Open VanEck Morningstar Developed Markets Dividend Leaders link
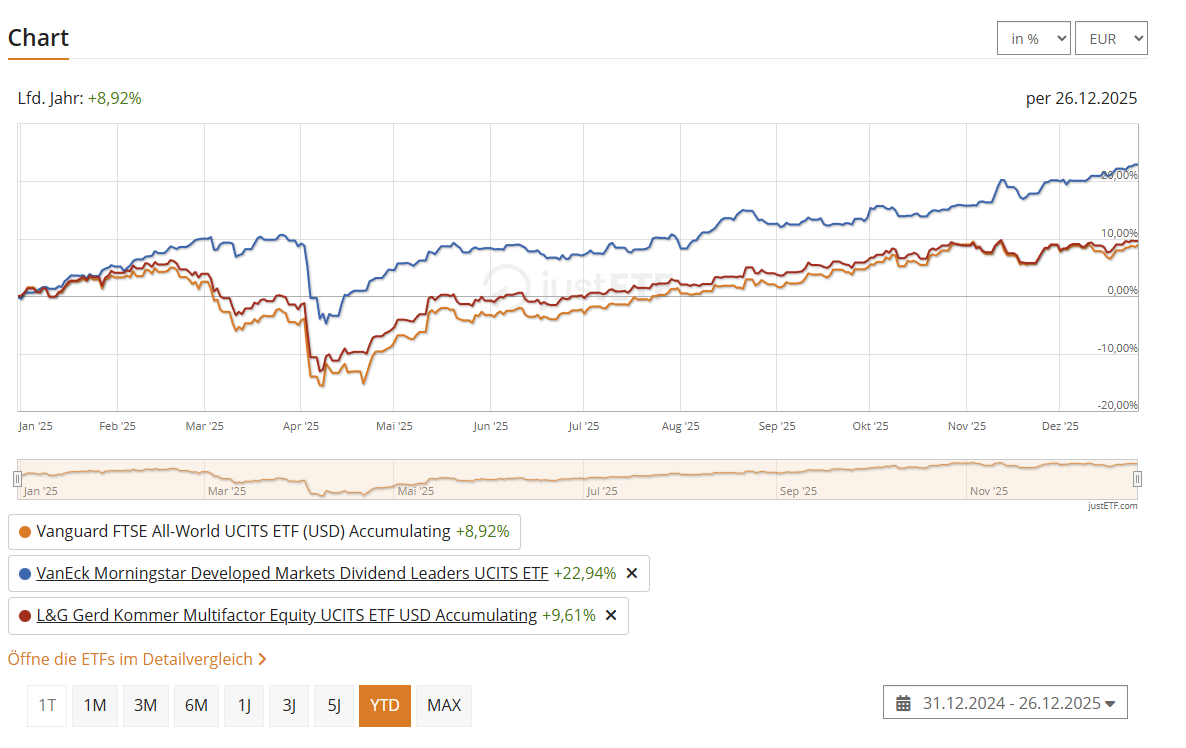The width and height of the screenshot is (1186, 748). (x=292, y=574)
